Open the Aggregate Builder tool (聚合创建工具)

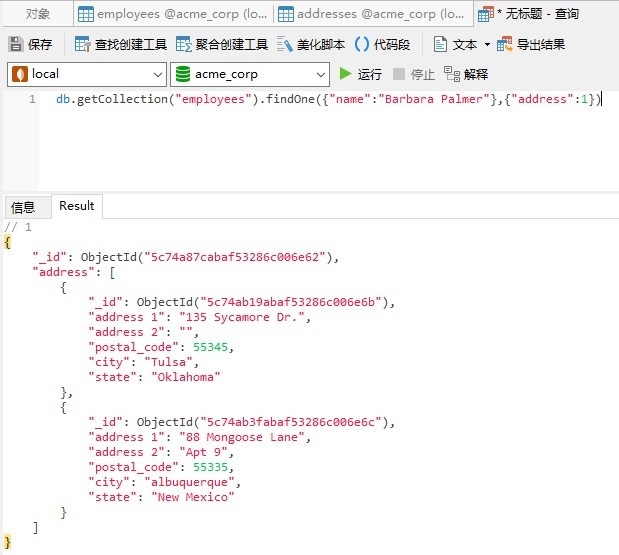tap(222, 44)
